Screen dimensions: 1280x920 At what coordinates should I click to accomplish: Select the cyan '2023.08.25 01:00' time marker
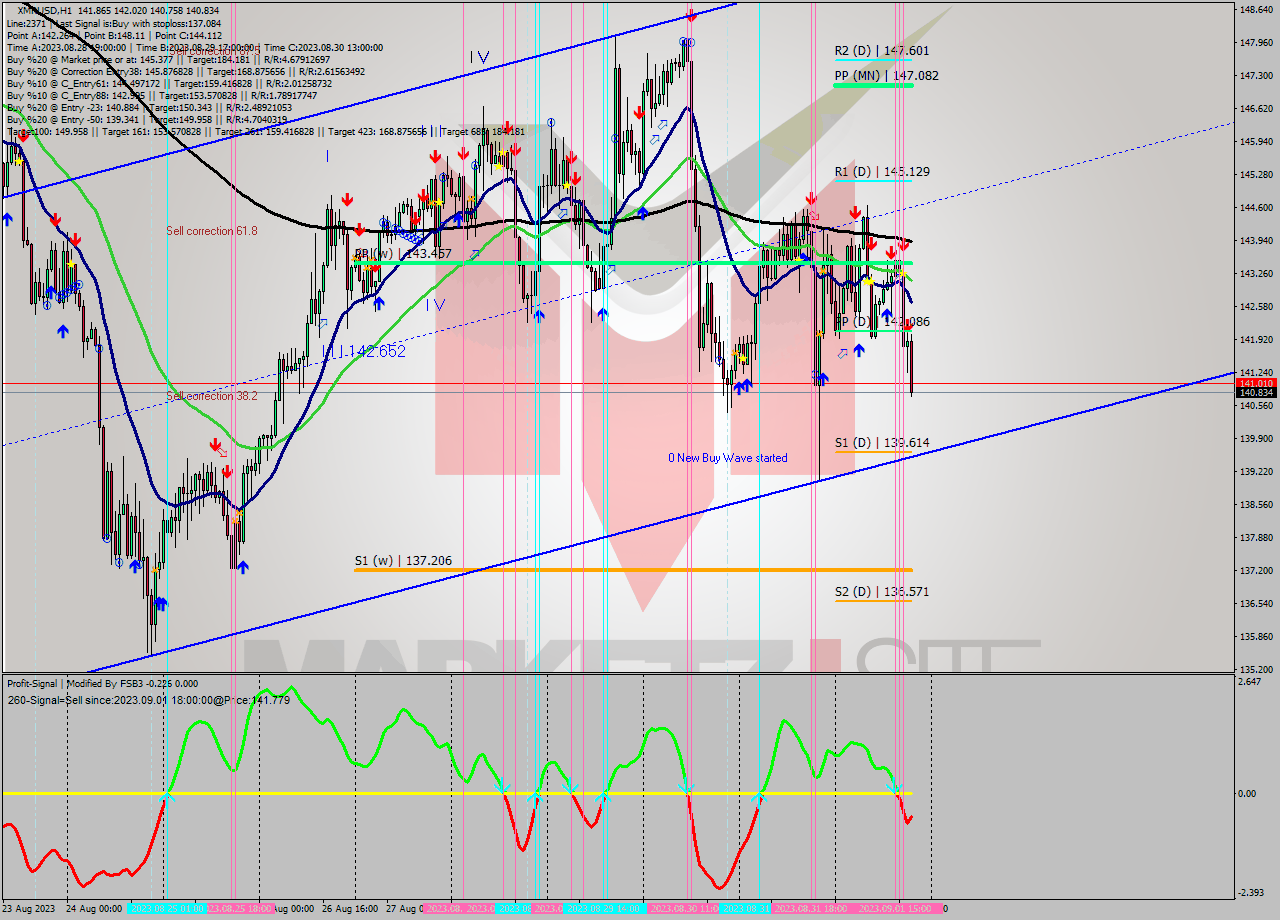click(167, 909)
